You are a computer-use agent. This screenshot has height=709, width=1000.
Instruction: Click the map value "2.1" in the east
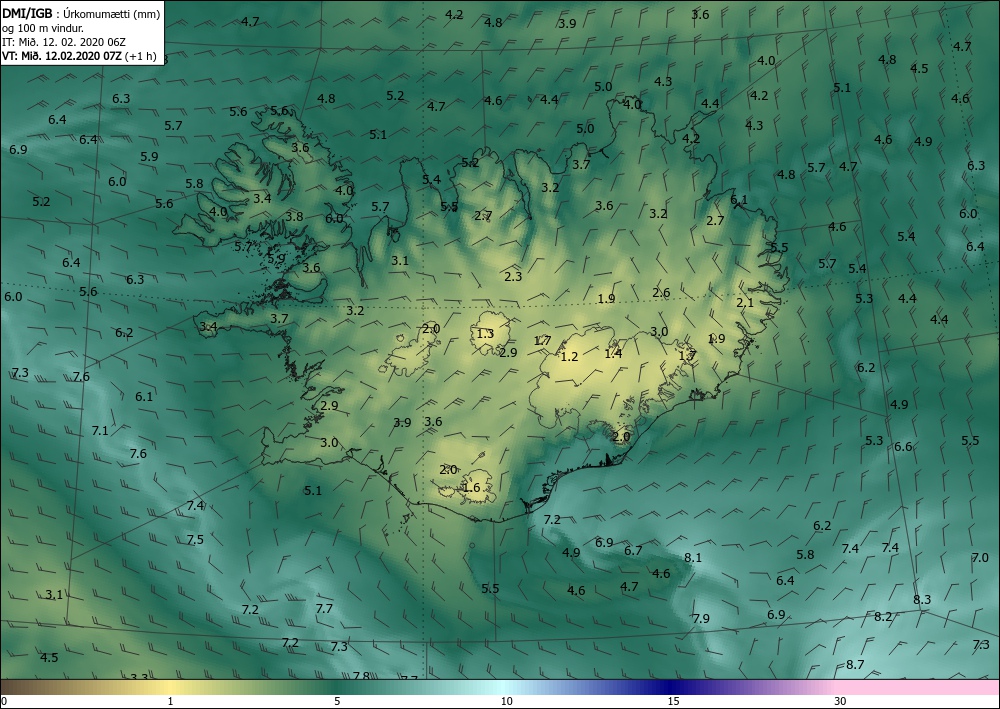tap(745, 303)
